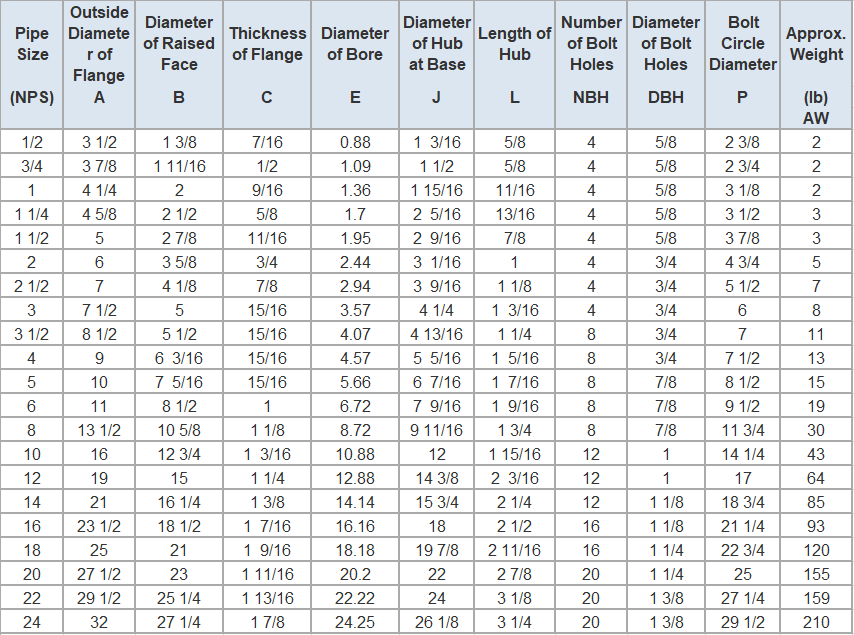Screen dimensions: 854x635
Task: Select bore diameter value 1.7
Action: pos(355,214)
